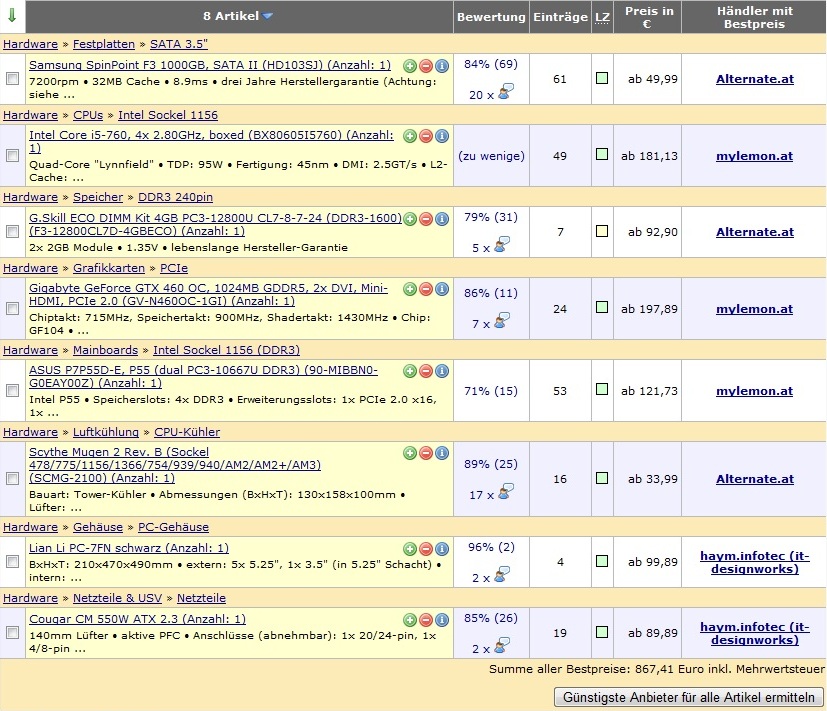This screenshot has height=711, width=827.
Task: Tick checkbox for Cougar CM 550W row
Action: point(12,632)
